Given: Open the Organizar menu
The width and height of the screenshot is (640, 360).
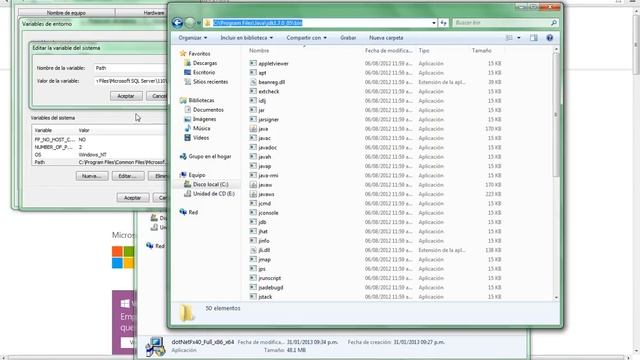Looking at the screenshot, I should [193, 38].
